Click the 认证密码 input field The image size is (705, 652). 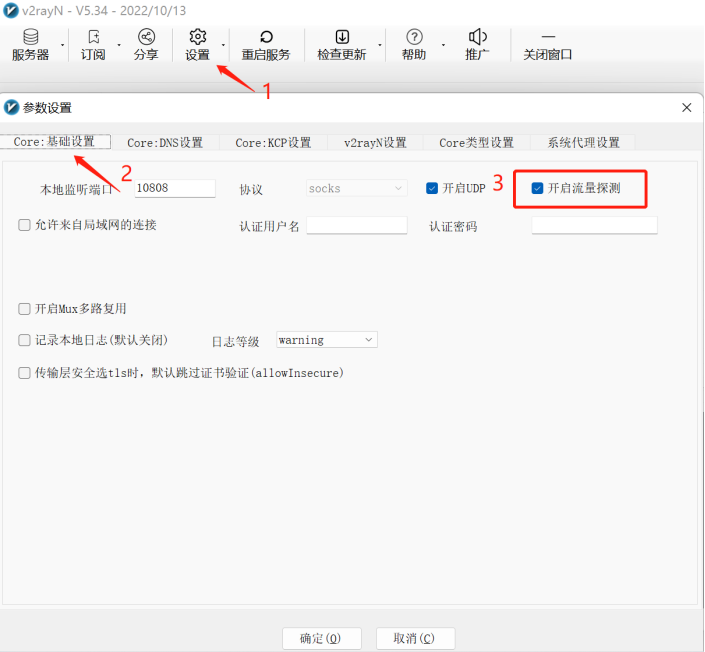(x=594, y=225)
